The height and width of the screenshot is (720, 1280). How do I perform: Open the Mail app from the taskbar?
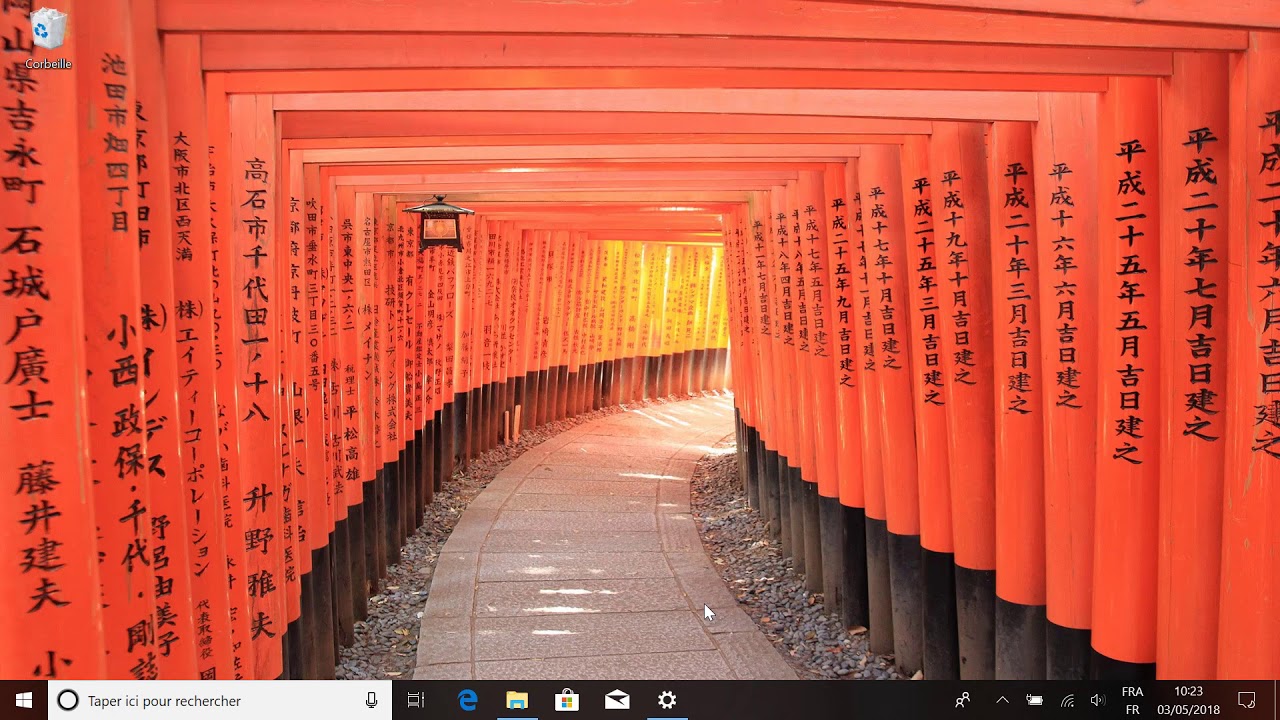617,700
